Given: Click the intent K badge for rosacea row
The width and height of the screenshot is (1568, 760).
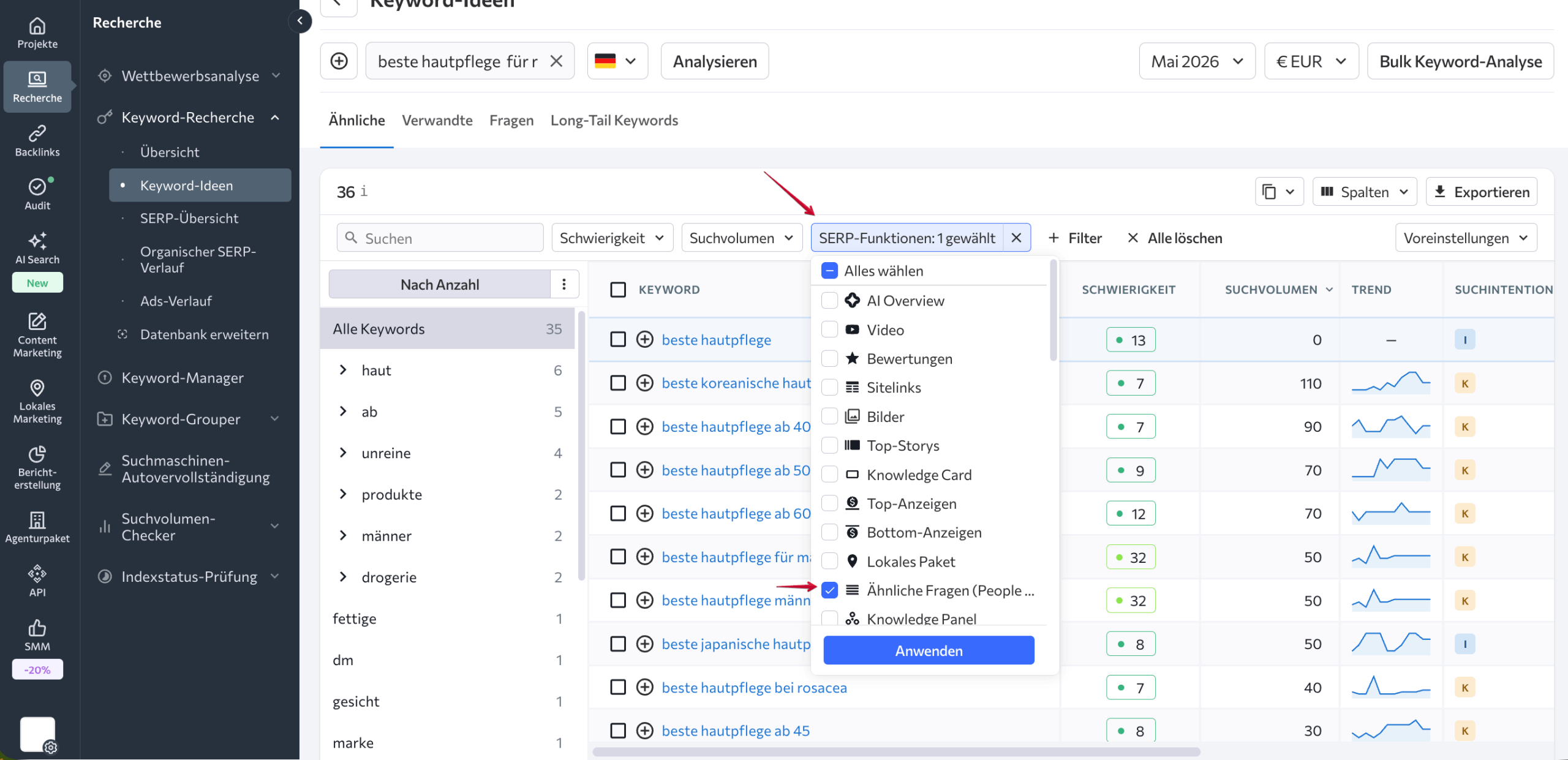Looking at the screenshot, I should [1464, 687].
